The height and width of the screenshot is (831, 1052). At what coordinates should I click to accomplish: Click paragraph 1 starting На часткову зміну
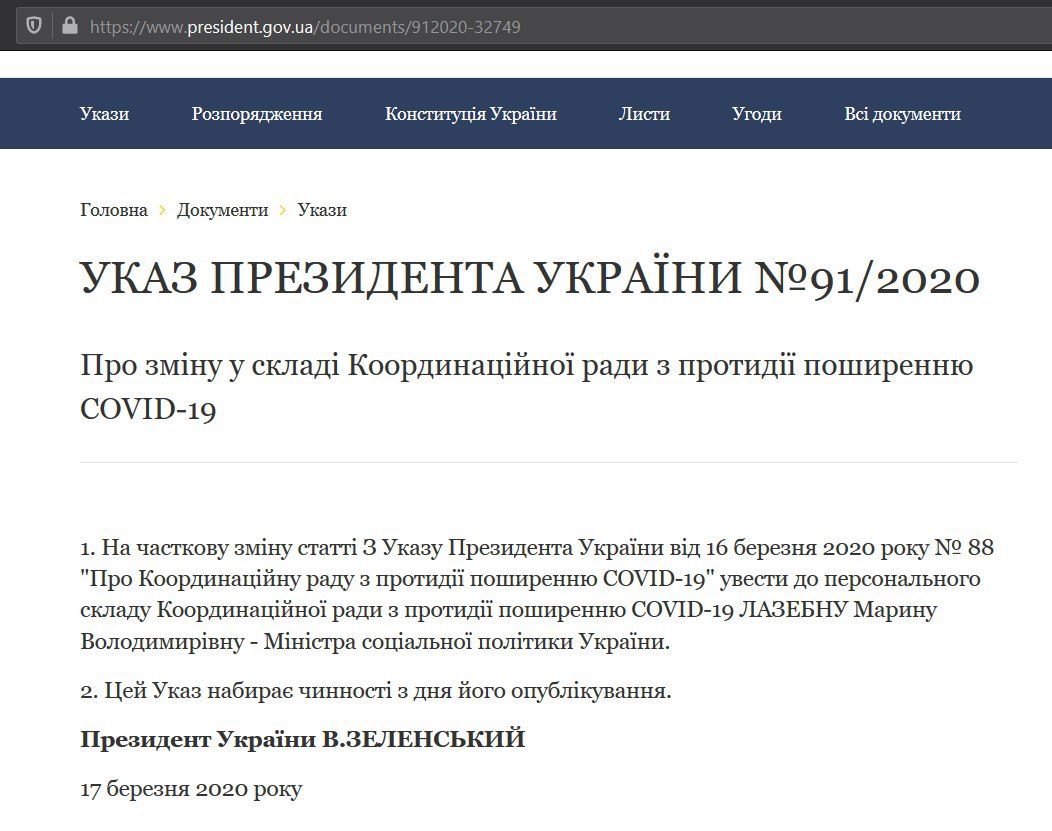[537, 594]
